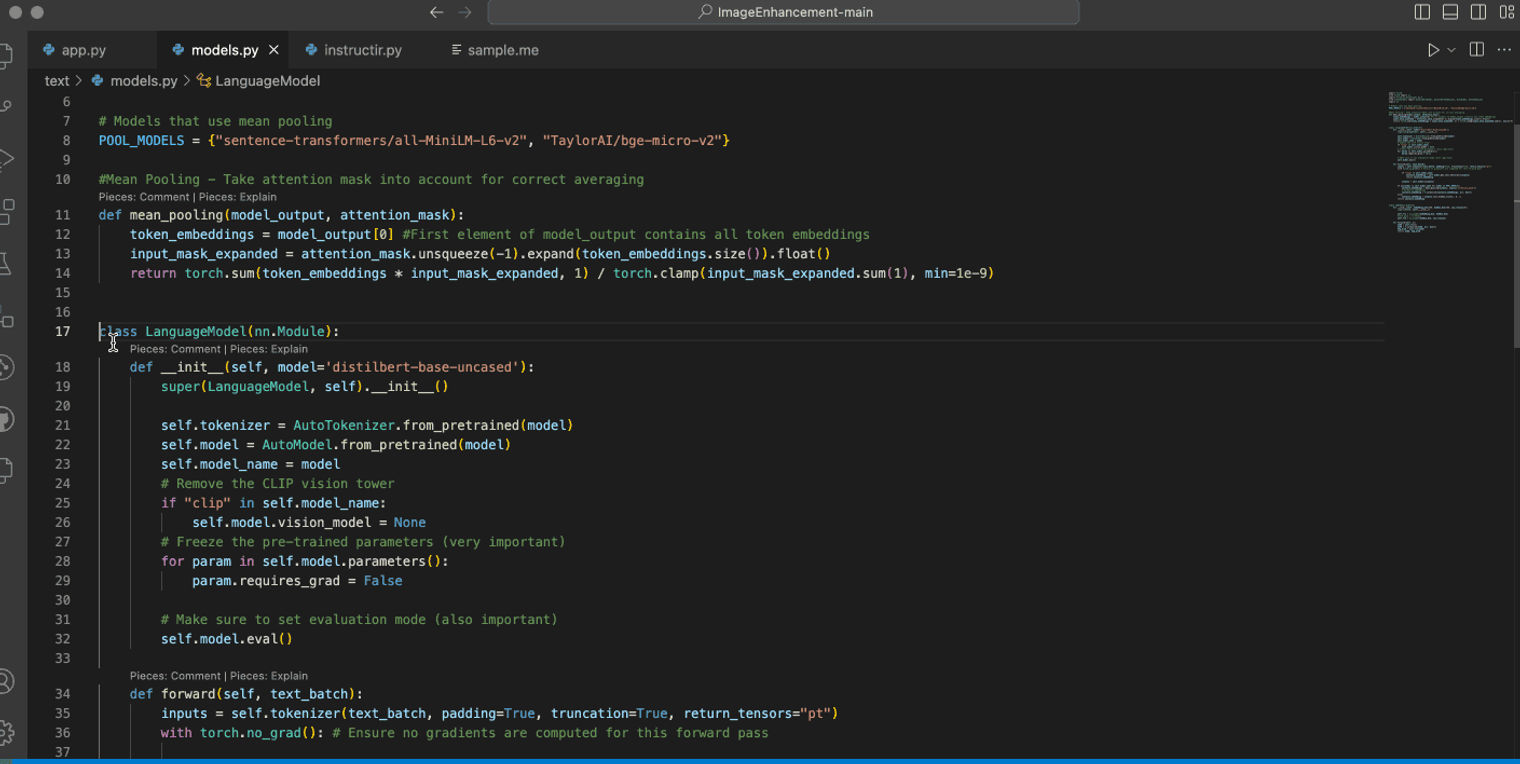Image resolution: width=1520 pixels, height=764 pixels.
Task: Click Pieces: Comment above forward
Action: 175,676
